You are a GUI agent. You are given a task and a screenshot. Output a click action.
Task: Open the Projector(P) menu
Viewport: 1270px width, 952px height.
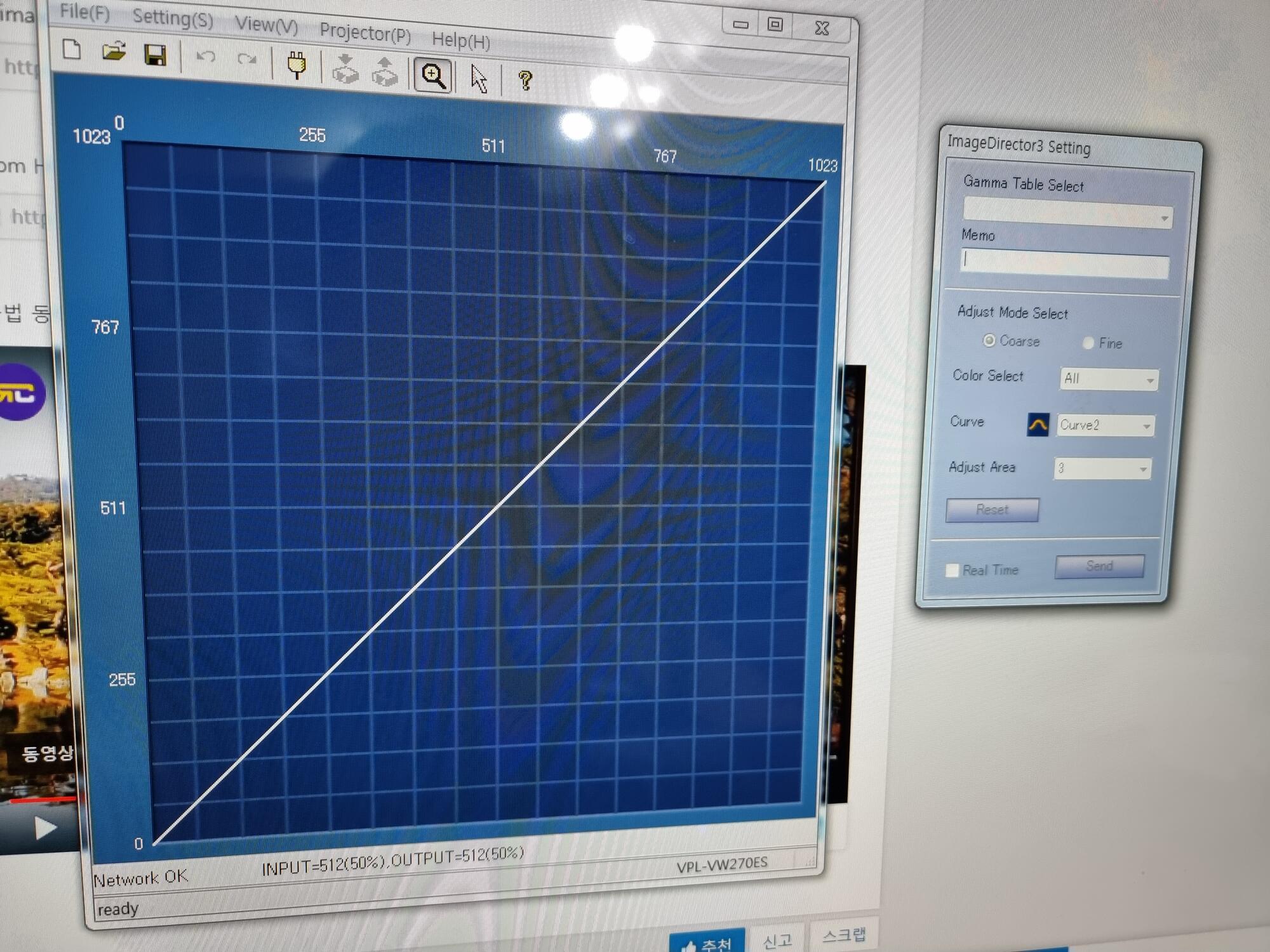point(364,32)
